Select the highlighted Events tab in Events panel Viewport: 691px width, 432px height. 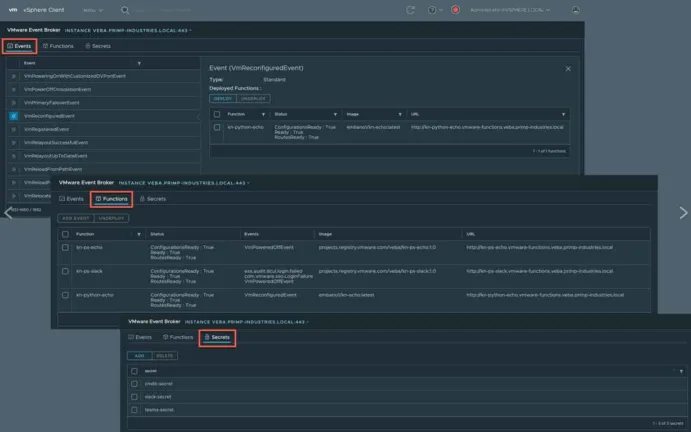point(19,46)
